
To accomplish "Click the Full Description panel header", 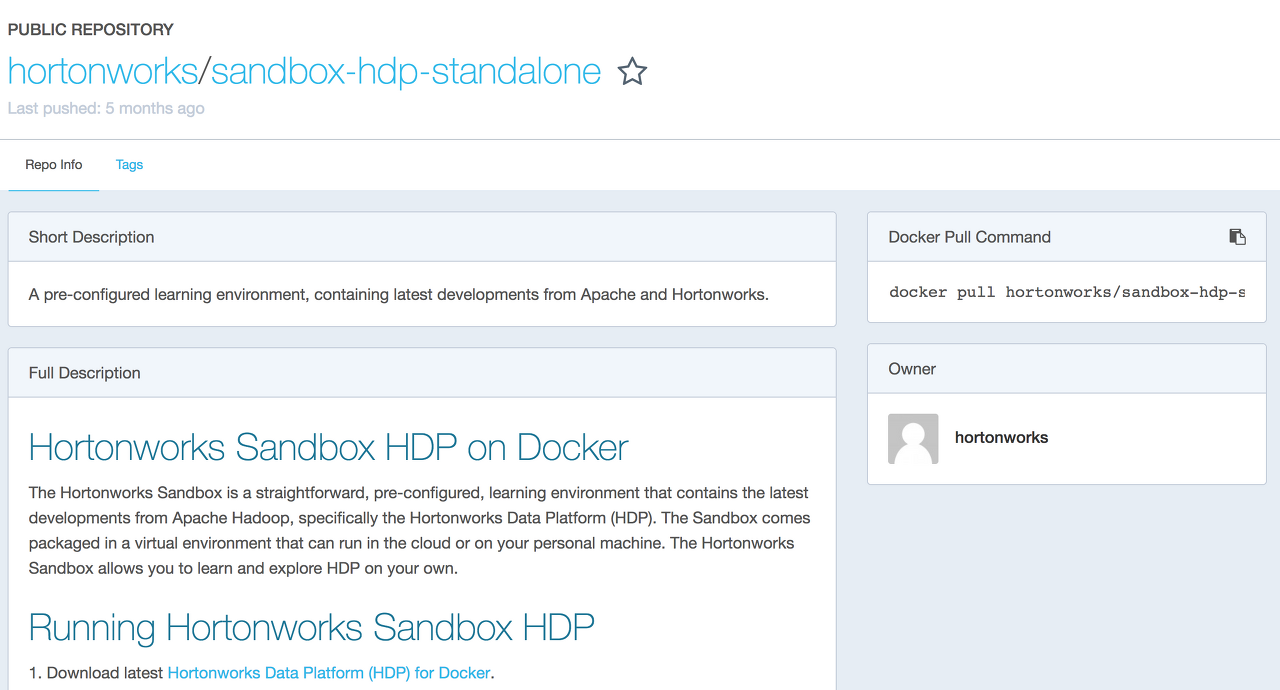I will tap(422, 373).
